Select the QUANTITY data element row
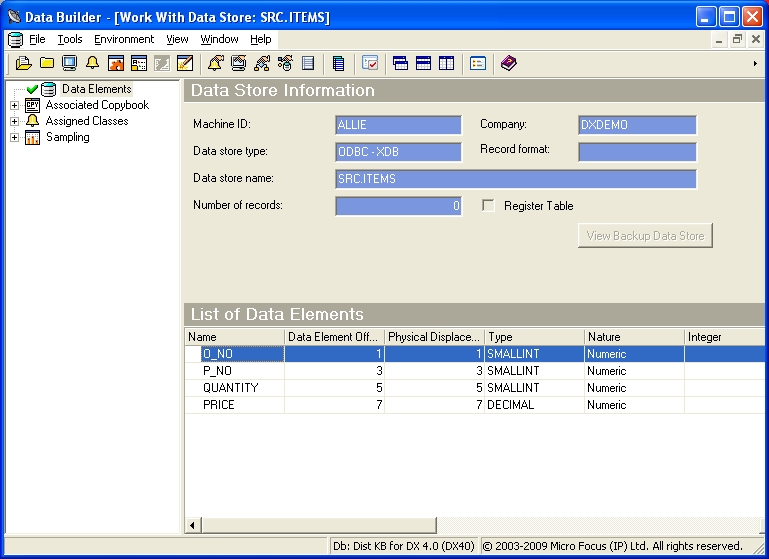The image size is (769, 559). coord(230,388)
